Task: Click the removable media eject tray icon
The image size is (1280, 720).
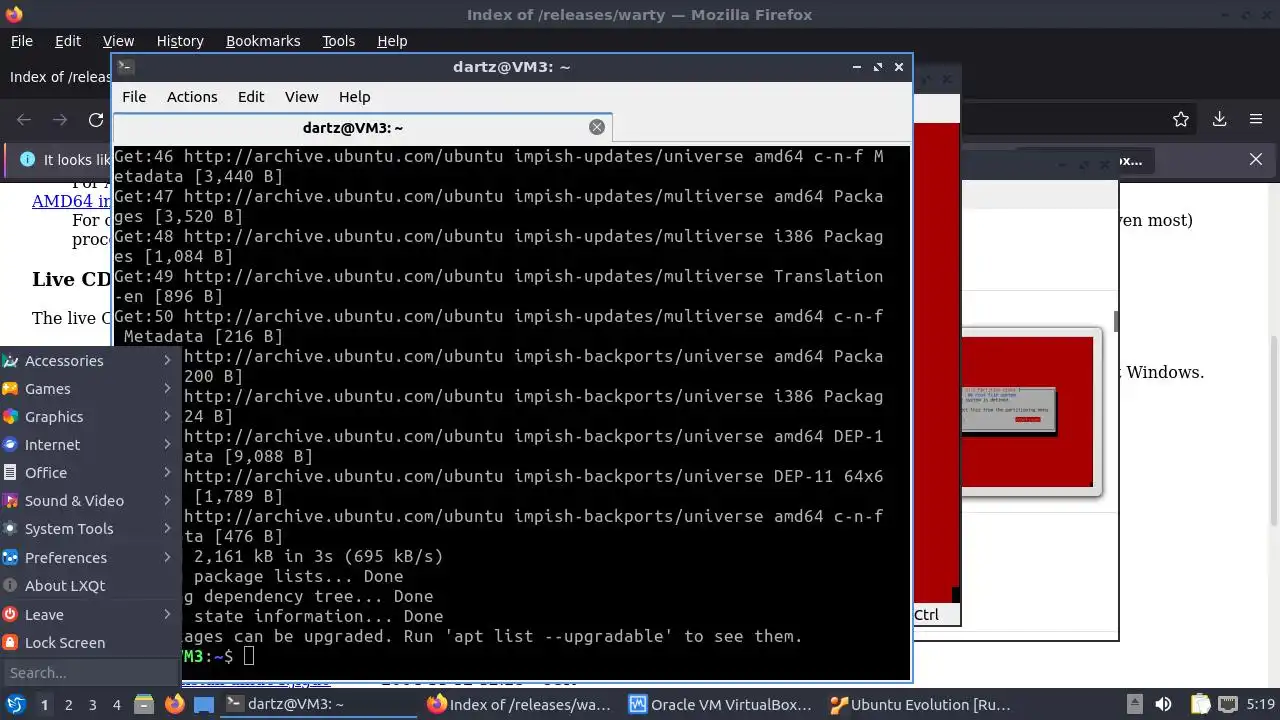Action: (1134, 704)
